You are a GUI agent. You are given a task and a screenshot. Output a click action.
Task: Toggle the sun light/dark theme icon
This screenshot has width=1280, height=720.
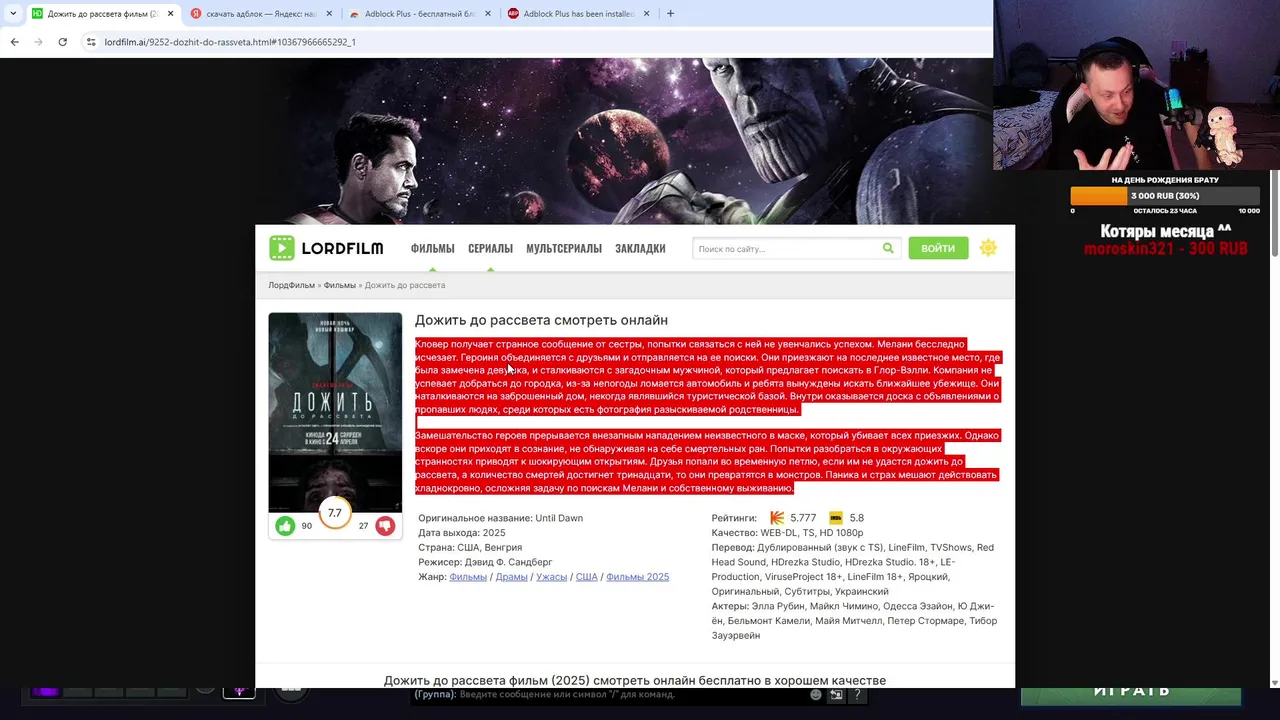coord(988,248)
